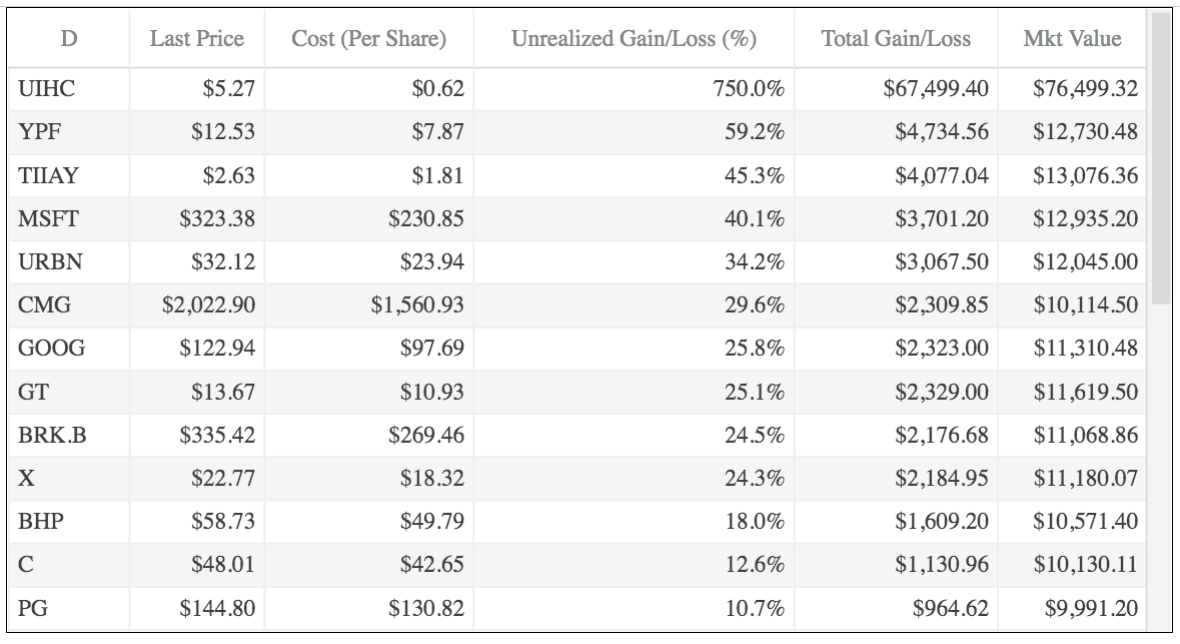Click the D column header
The image size is (1180, 644).
click(x=69, y=39)
